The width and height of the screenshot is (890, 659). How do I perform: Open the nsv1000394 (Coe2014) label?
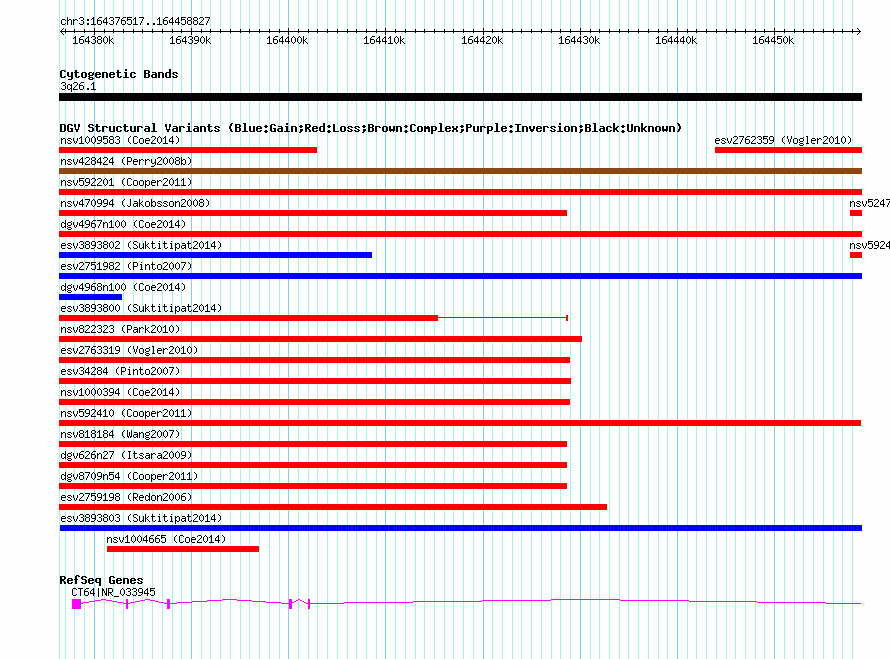120,392
